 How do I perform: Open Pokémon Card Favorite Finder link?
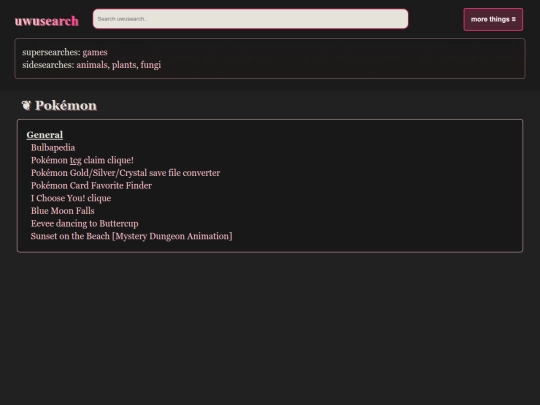tap(91, 186)
